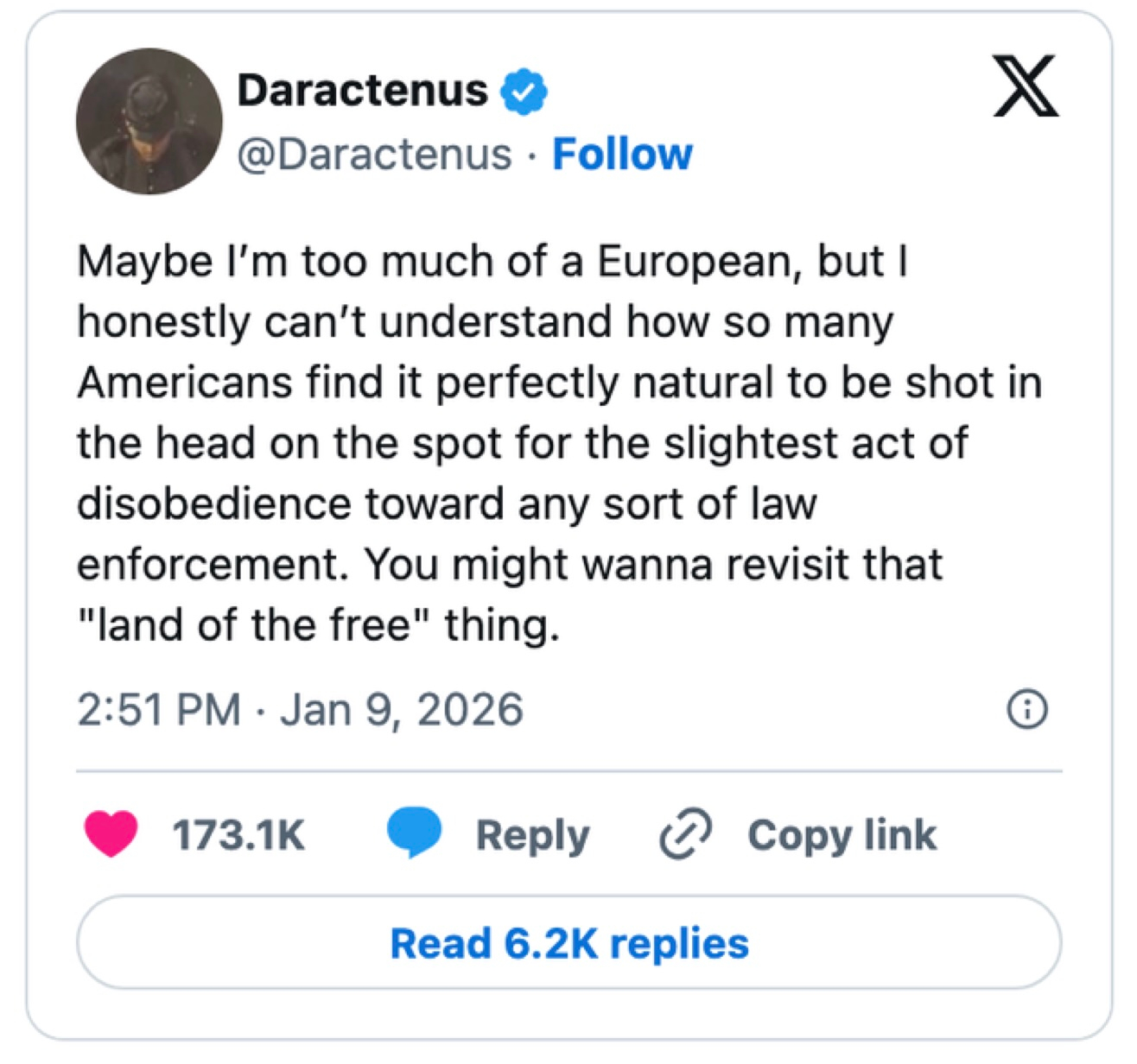Click the 2:51 PM time text

pyautogui.click(x=158, y=710)
